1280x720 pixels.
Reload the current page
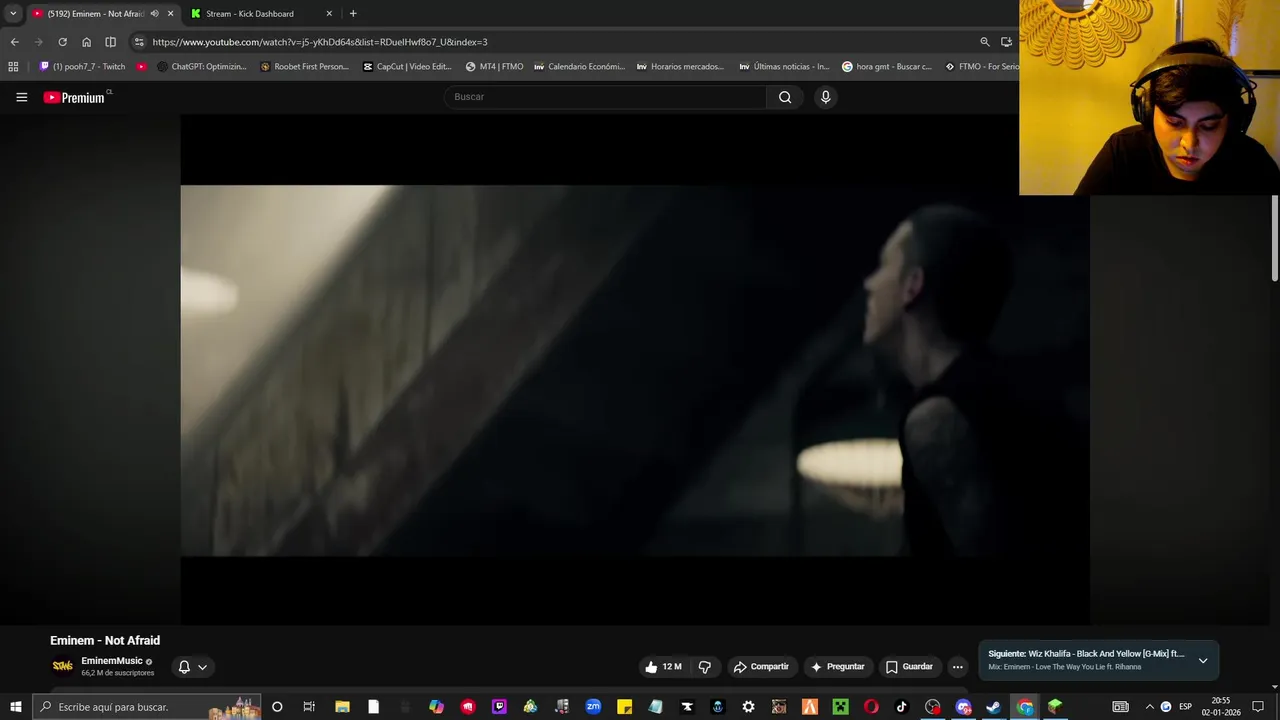click(62, 42)
